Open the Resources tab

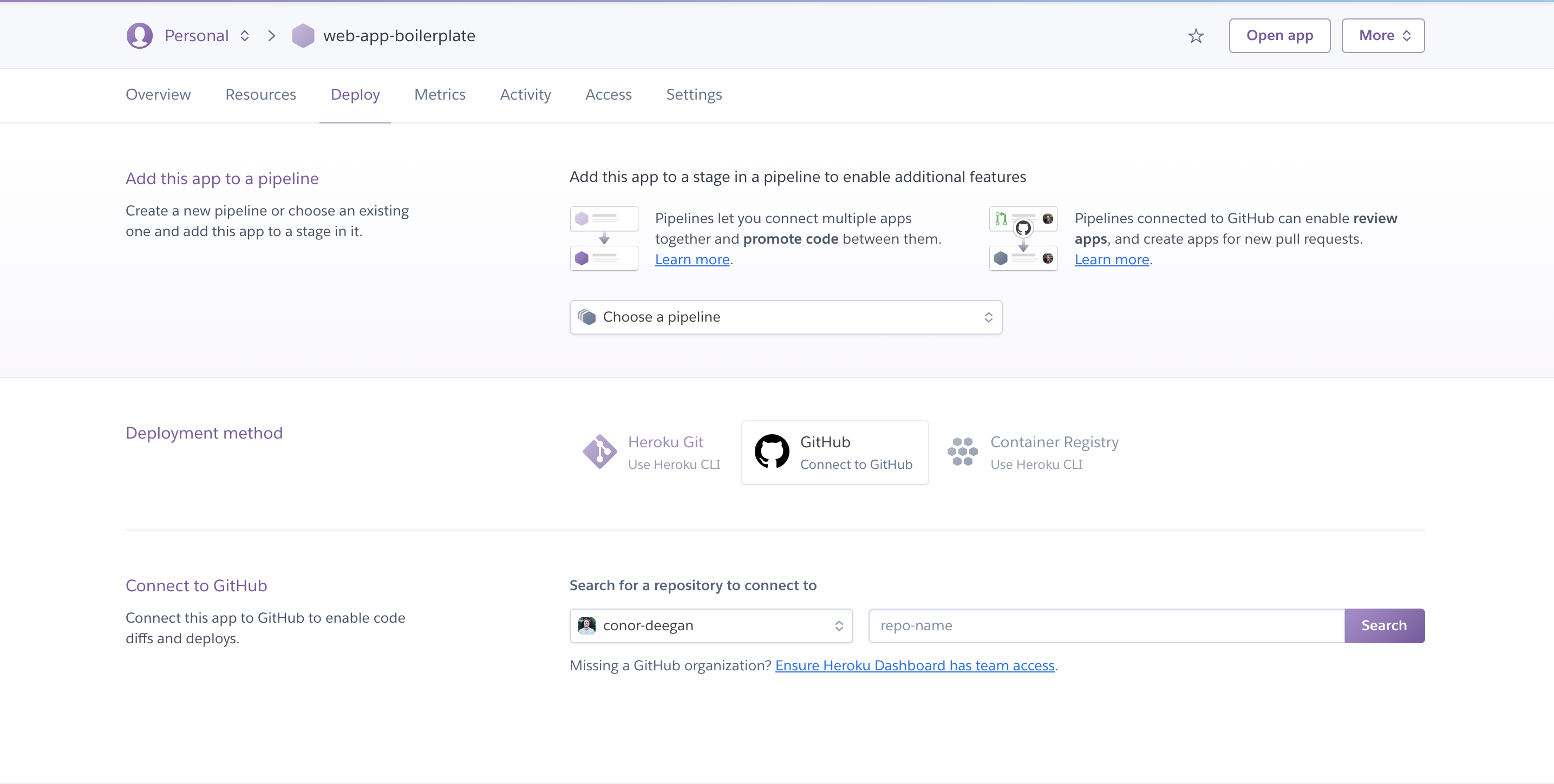260,95
